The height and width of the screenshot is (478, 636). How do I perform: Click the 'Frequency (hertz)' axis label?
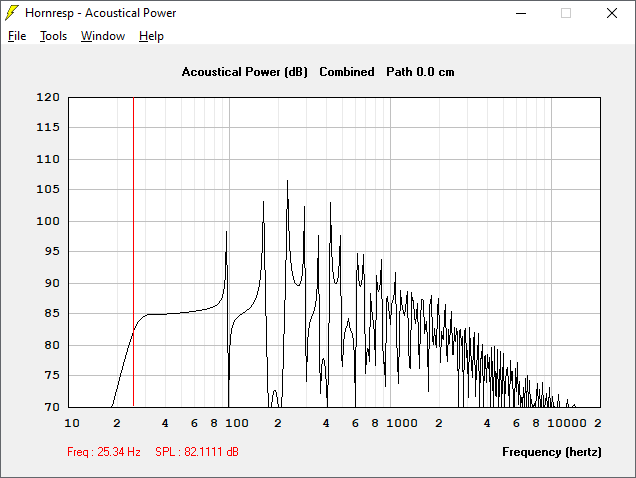click(x=552, y=452)
